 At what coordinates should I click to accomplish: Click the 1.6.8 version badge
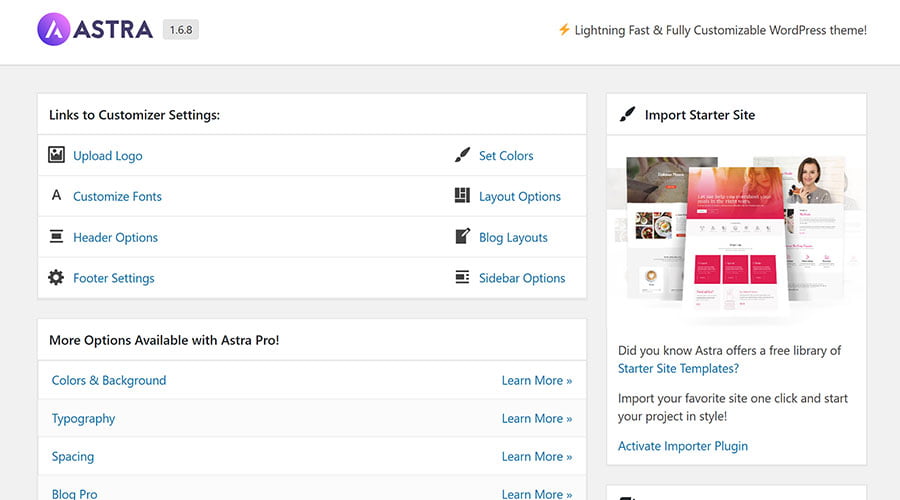click(181, 30)
